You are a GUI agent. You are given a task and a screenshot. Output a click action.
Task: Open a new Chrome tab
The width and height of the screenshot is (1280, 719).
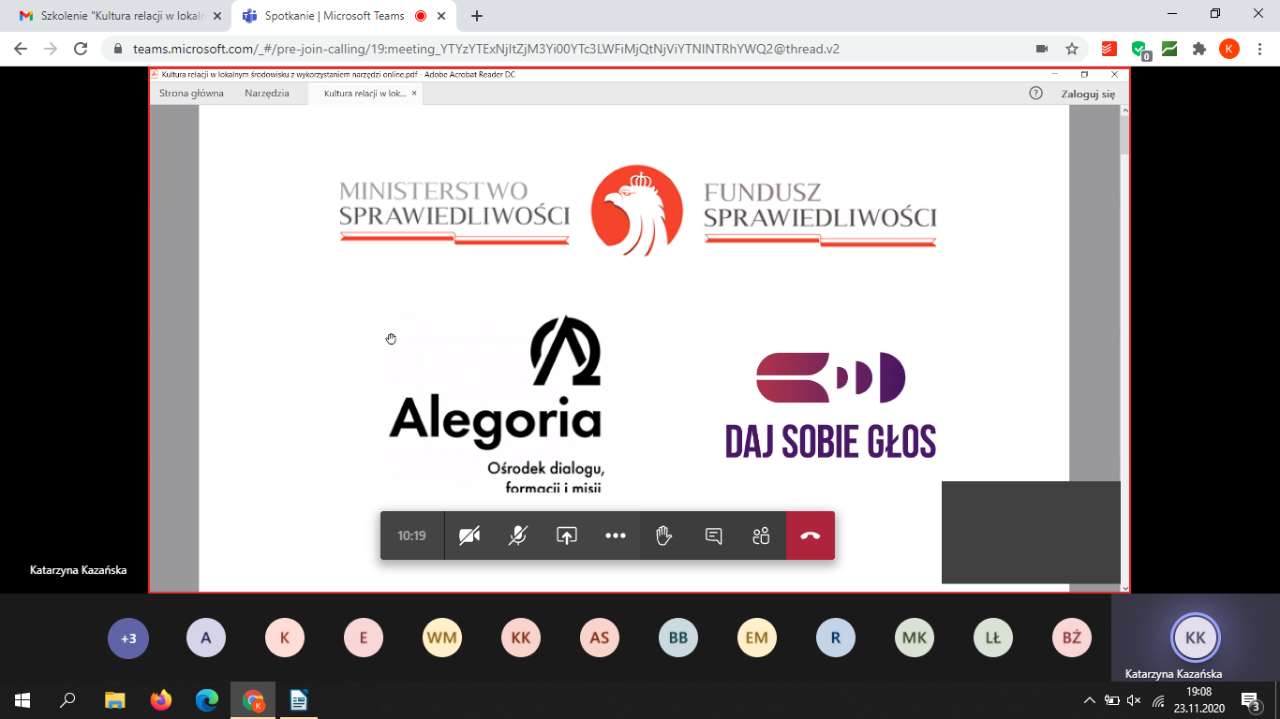pos(477,16)
